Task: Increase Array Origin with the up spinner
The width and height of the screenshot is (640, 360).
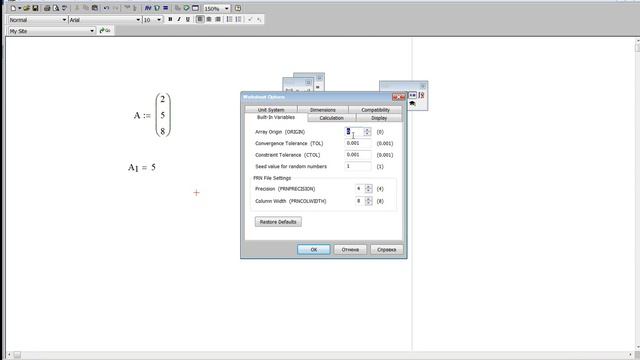Action: [x=367, y=130]
